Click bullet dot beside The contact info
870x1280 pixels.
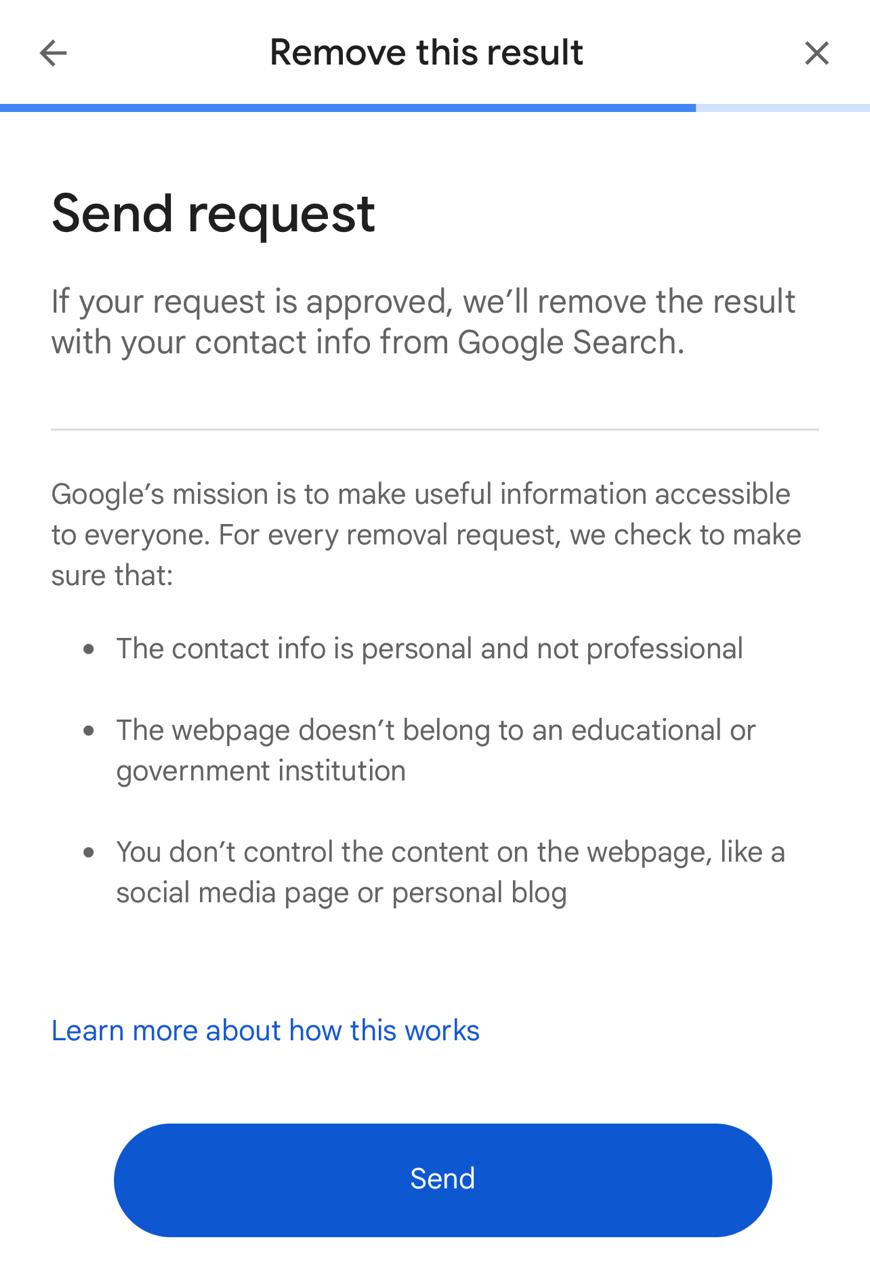(x=90, y=649)
